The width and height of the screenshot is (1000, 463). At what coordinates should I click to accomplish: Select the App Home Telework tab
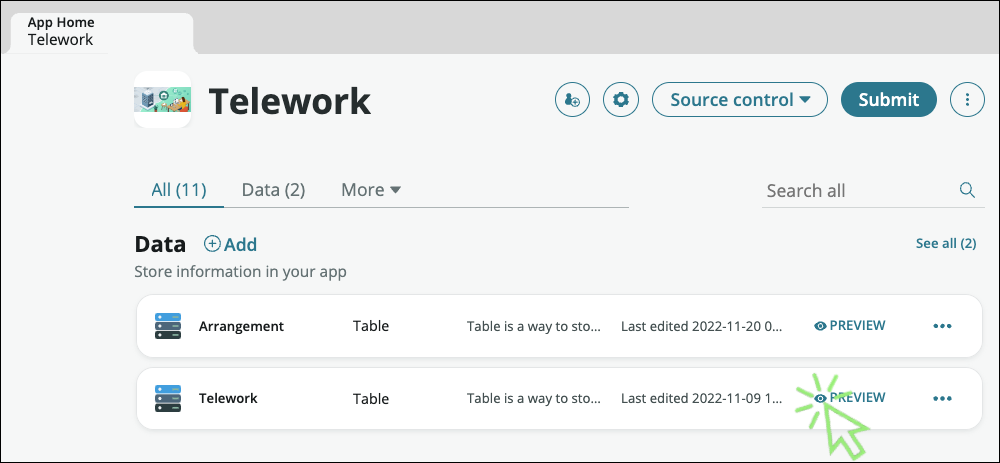(62, 32)
